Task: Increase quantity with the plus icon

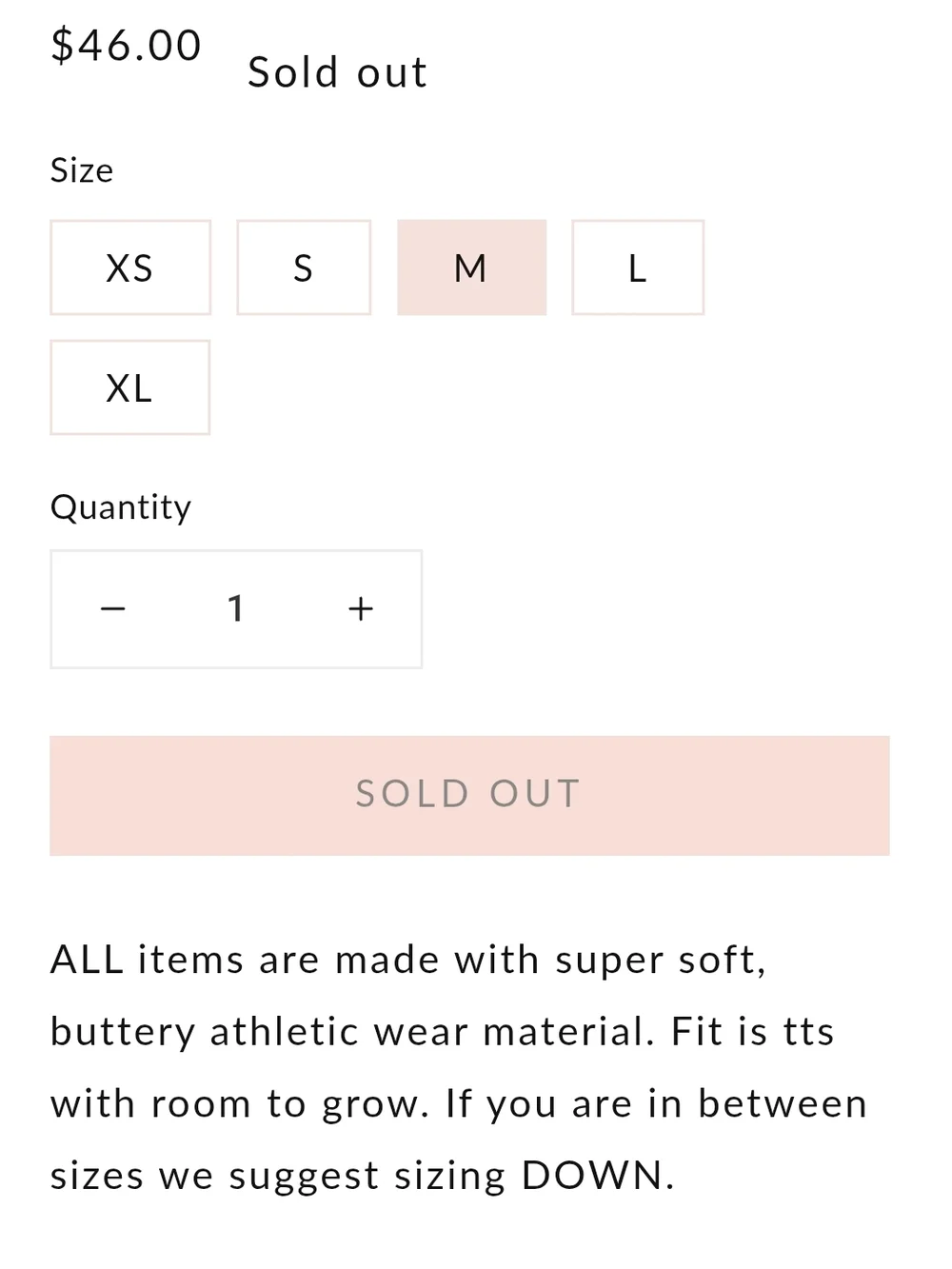Action: click(x=360, y=609)
